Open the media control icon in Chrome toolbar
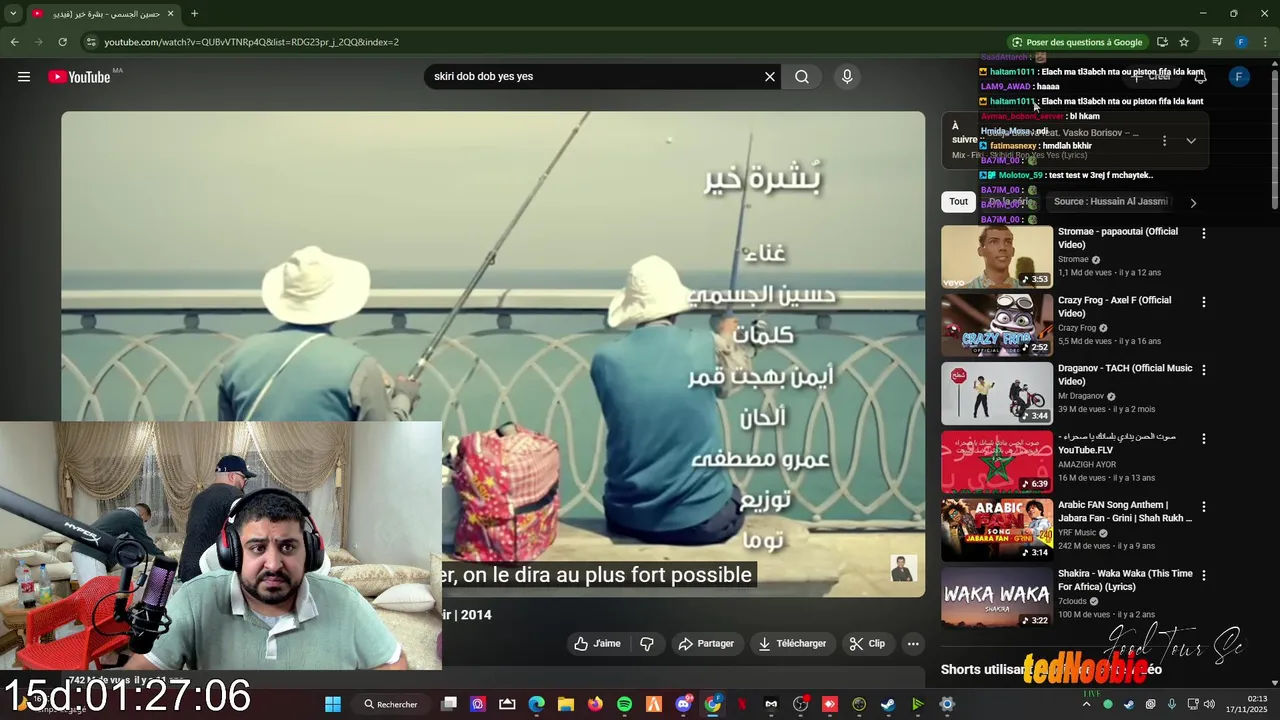The height and width of the screenshot is (720, 1280). 1217,42
